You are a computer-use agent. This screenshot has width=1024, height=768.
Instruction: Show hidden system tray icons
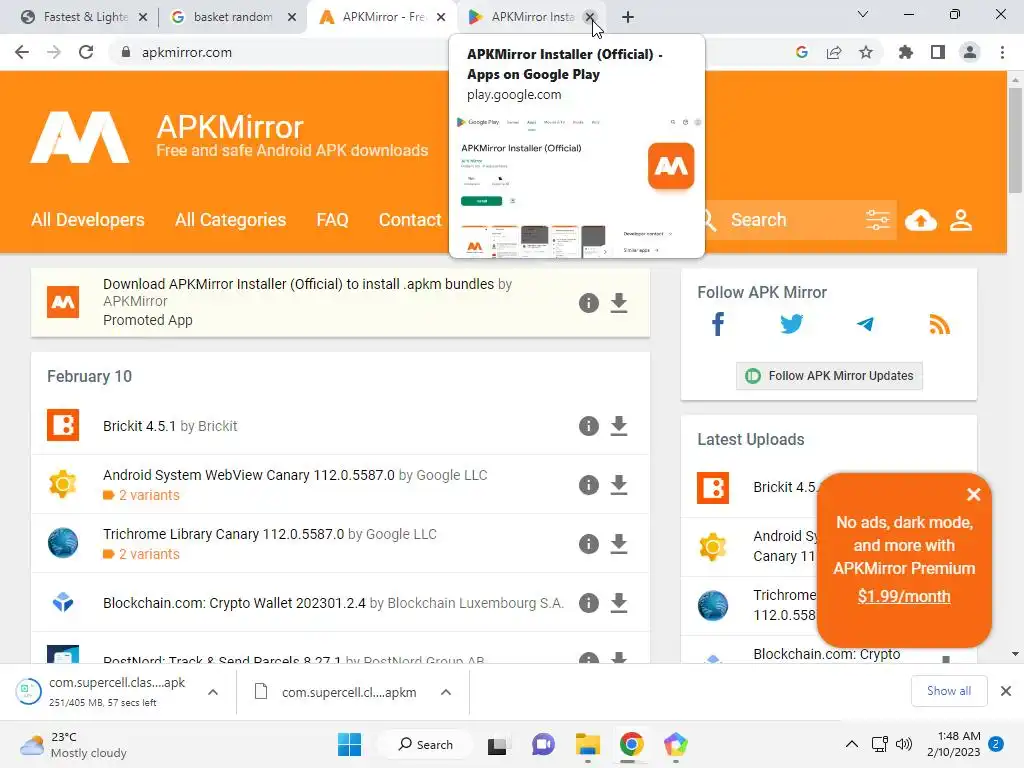pos(852,744)
